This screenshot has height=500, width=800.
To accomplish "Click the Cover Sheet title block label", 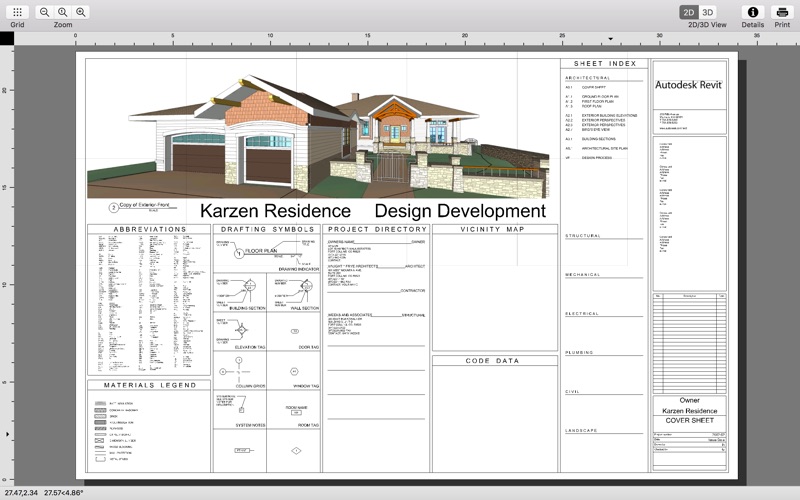I will pos(689,420).
